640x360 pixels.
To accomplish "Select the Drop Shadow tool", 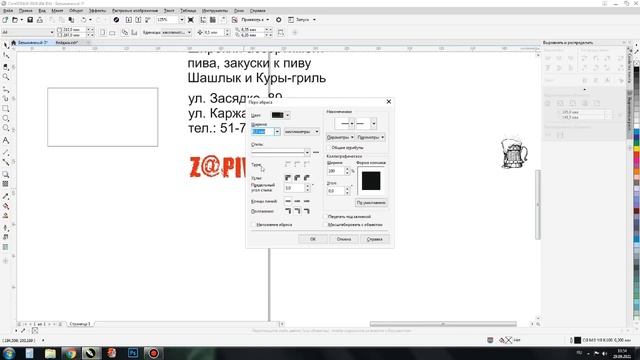I will pos(6,174).
